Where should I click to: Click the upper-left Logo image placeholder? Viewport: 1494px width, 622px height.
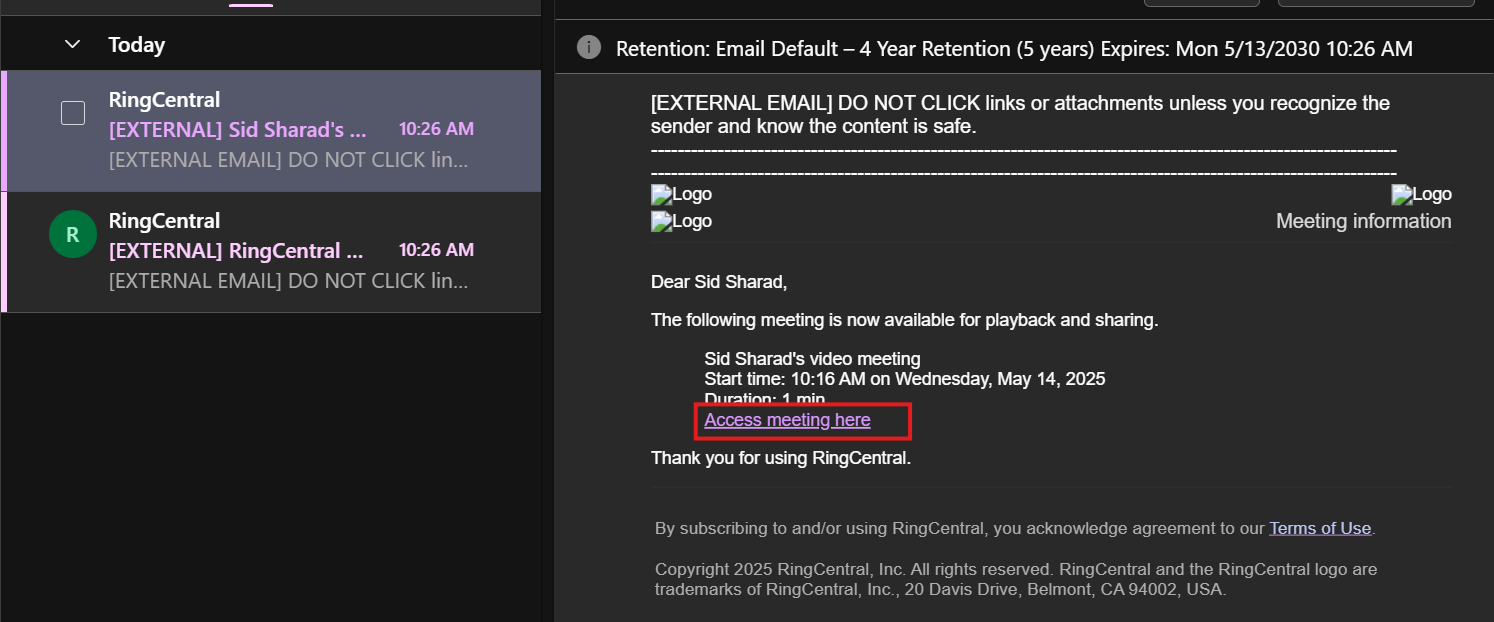pos(681,194)
